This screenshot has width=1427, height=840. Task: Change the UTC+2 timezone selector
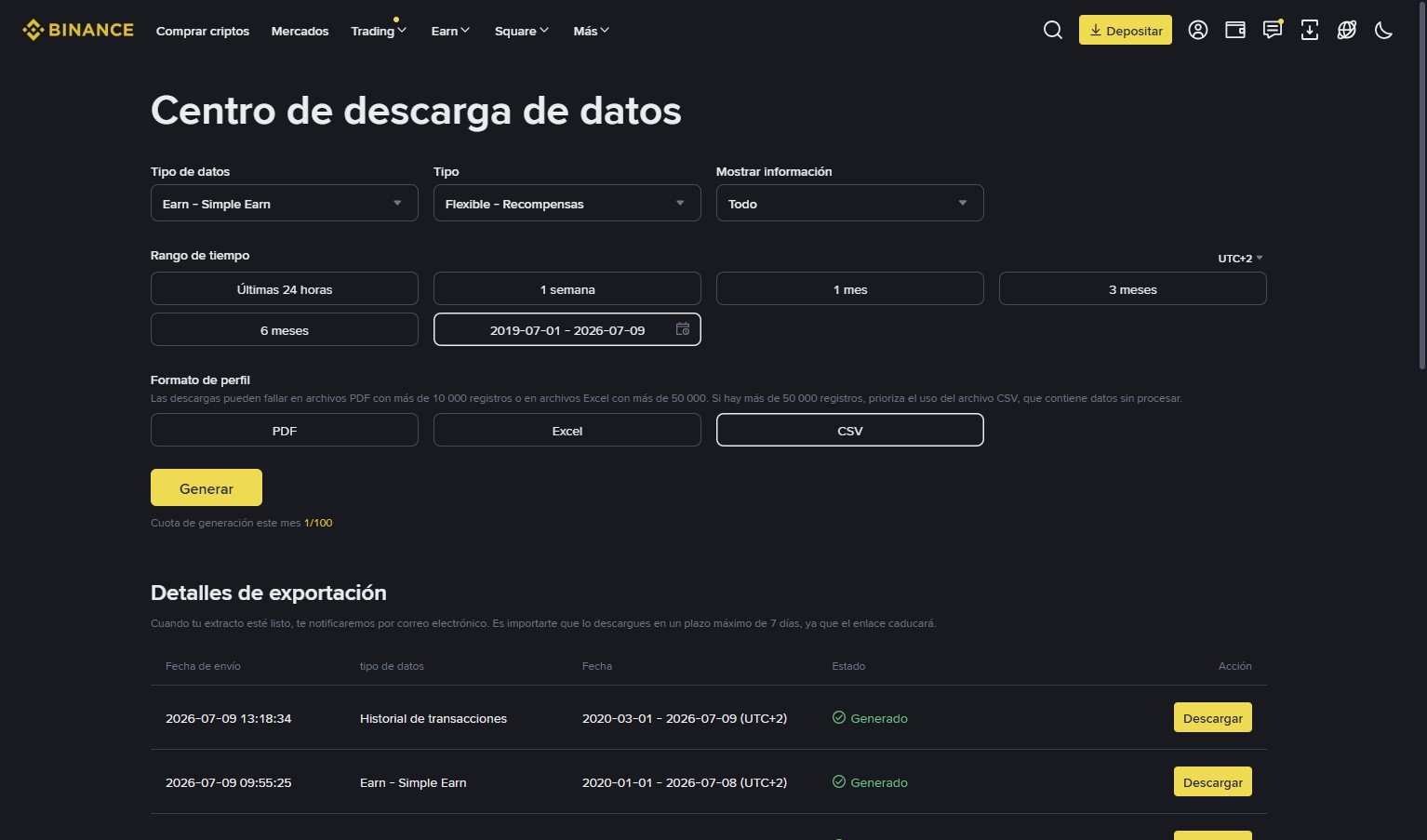(1241, 259)
